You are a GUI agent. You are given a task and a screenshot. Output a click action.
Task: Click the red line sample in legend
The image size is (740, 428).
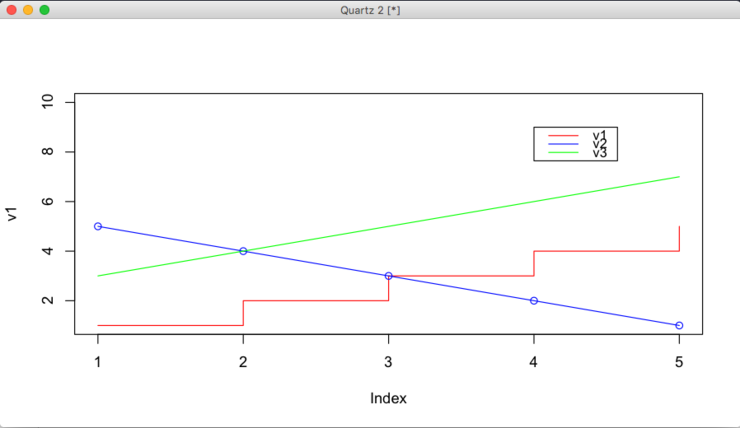tap(564, 135)
